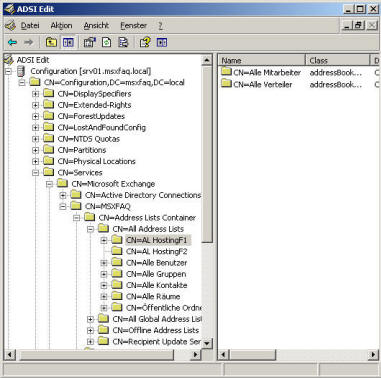Collapse CN=MSXFAQ node
Image resolution: width=381 pixels, height=378 pixels.
point(63,207)
